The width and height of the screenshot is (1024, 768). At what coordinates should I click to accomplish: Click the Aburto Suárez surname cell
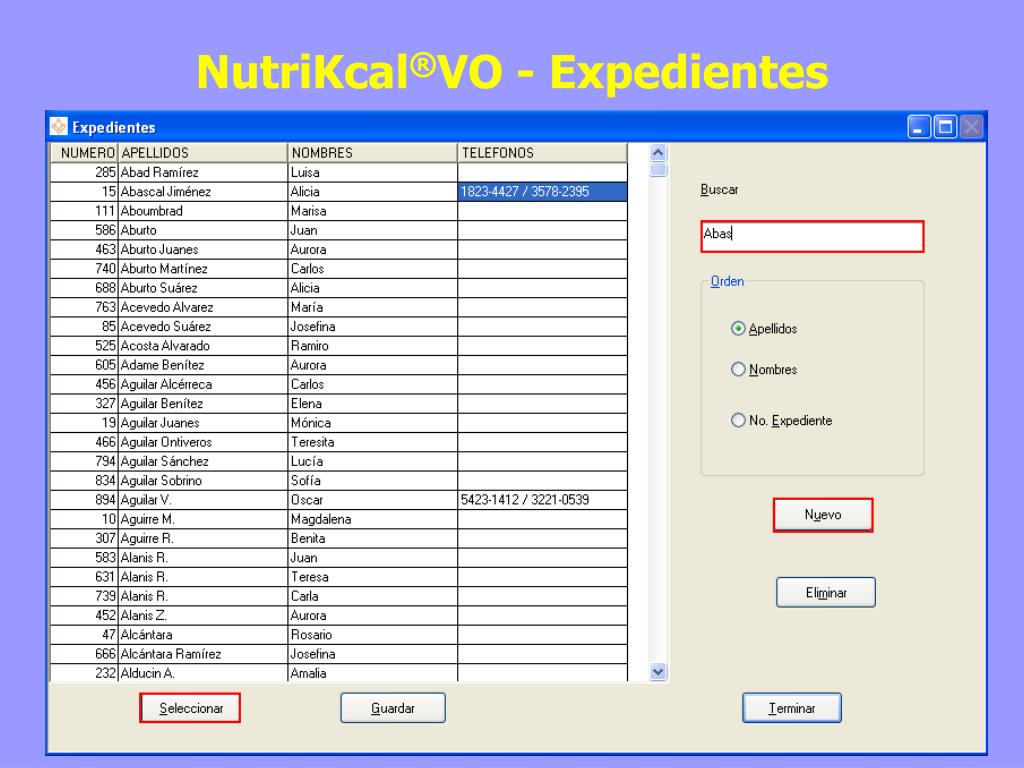coord(203,288)
